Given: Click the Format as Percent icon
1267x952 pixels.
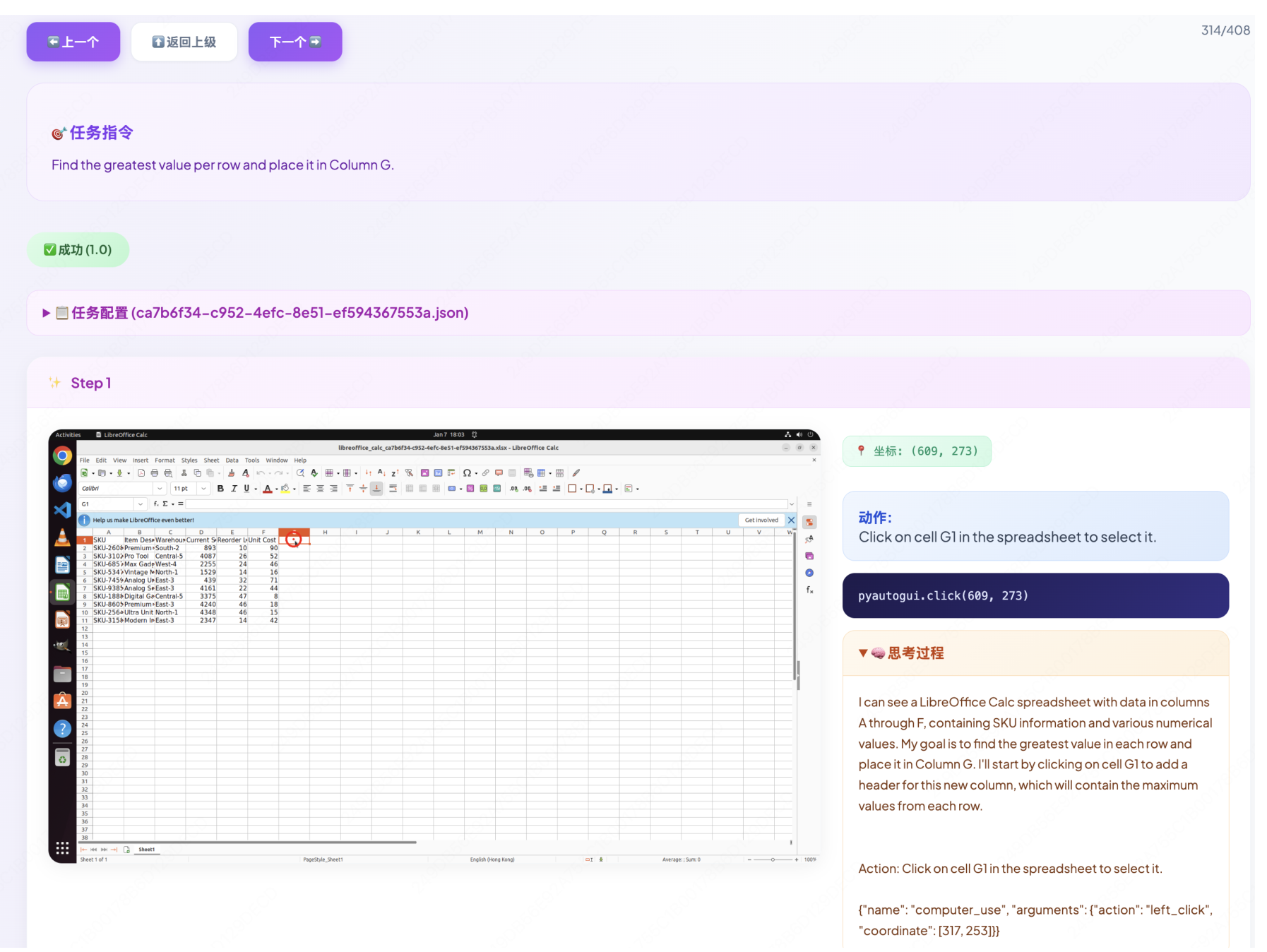Looking at the screenshot, I should pos(470,489).
